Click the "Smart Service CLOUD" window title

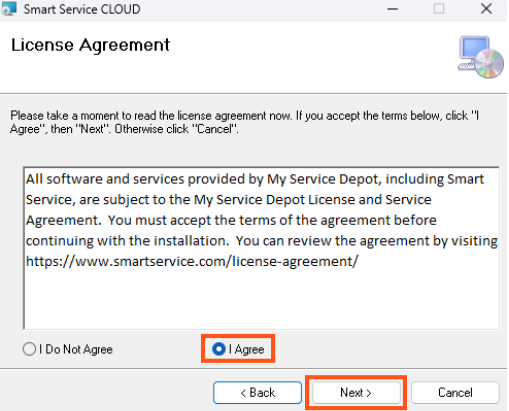(82, 9)
